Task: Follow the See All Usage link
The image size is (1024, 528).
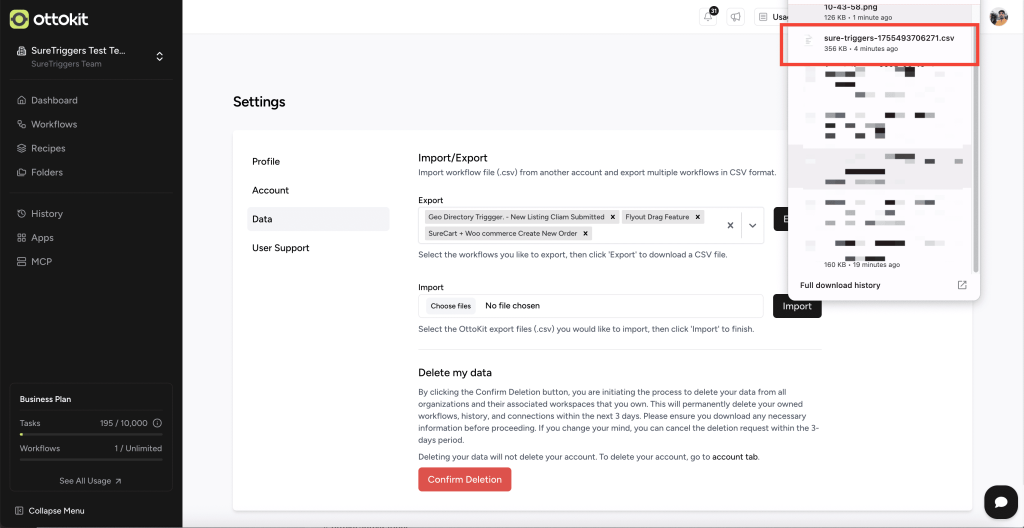Action: pos(90,481)
